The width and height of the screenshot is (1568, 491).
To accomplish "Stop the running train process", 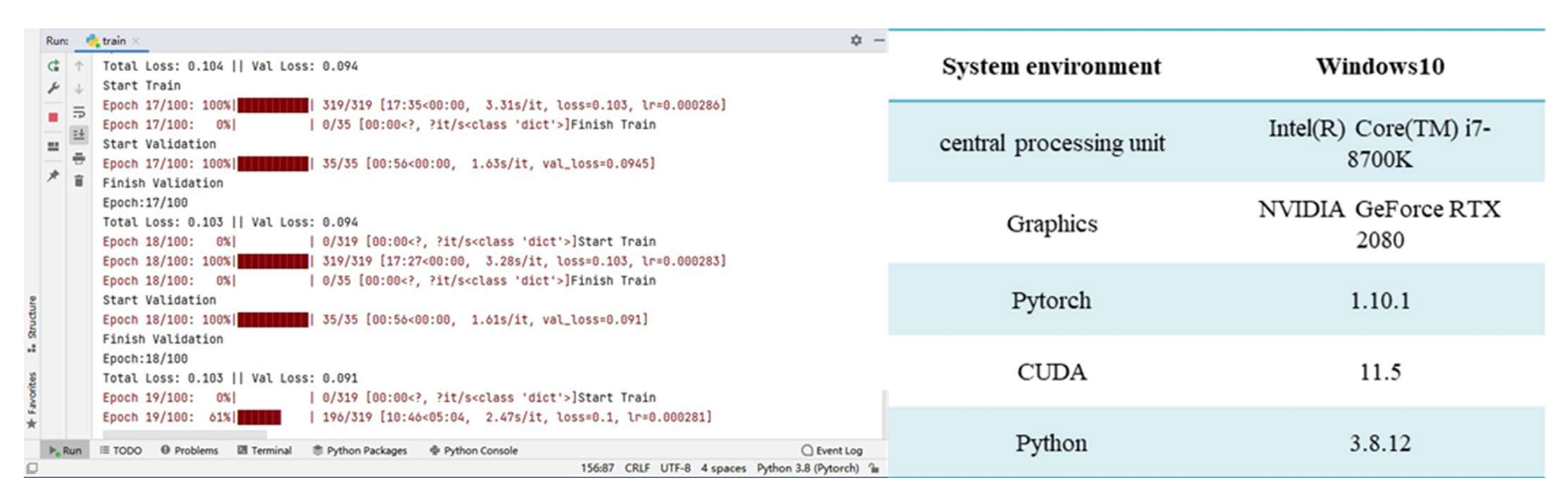I will click(53, 117).
